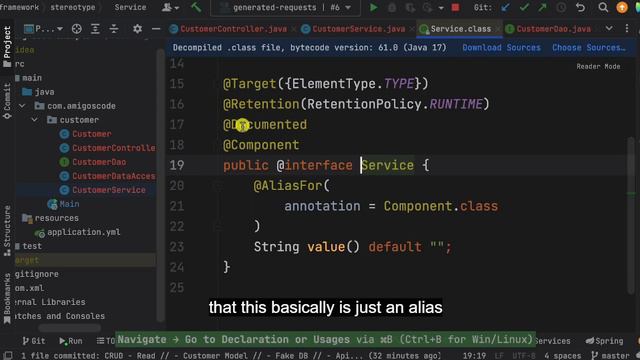Open the Commit tool window stripe

pyautogui.click(x=7, y=101)
